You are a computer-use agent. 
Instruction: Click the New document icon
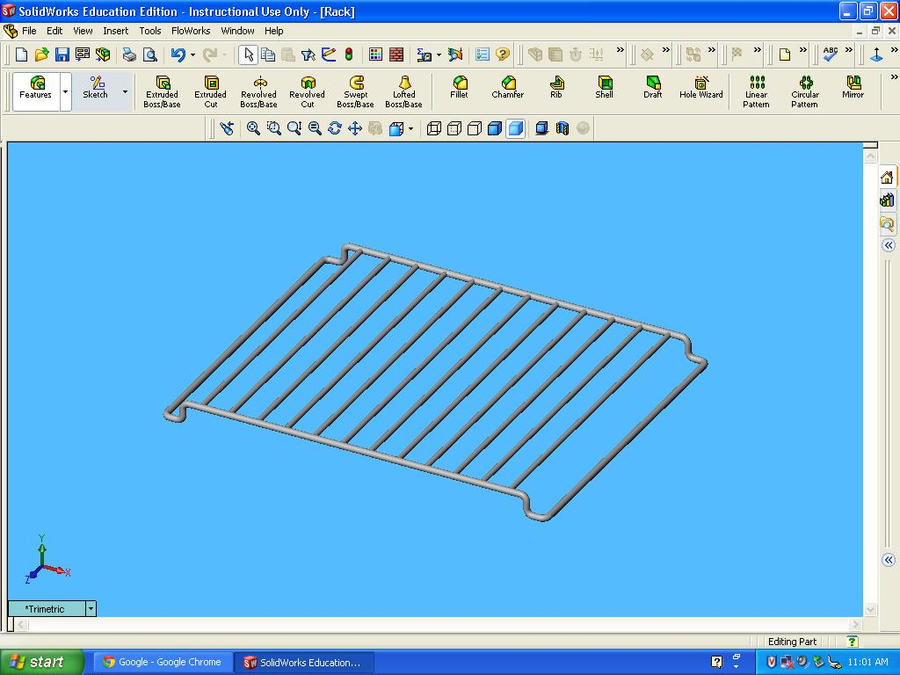21,55
